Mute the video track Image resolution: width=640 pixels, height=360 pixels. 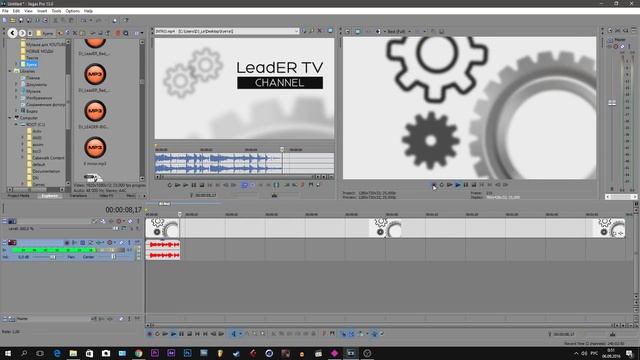click(x=130, y=221)
